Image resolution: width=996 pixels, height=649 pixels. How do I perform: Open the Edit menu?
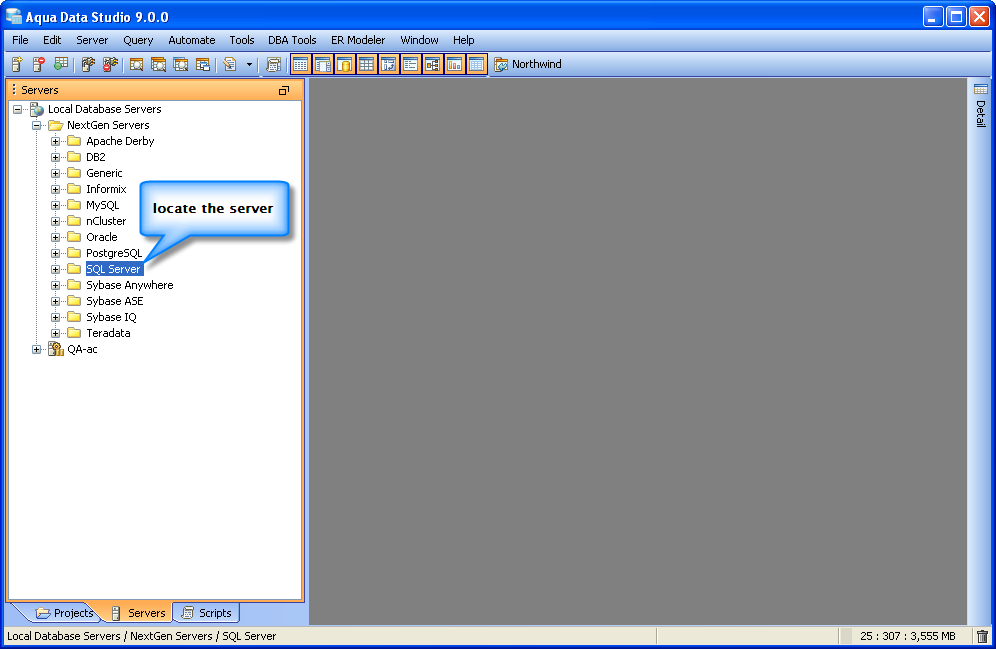pyautogui.click(x=52, y=40)
